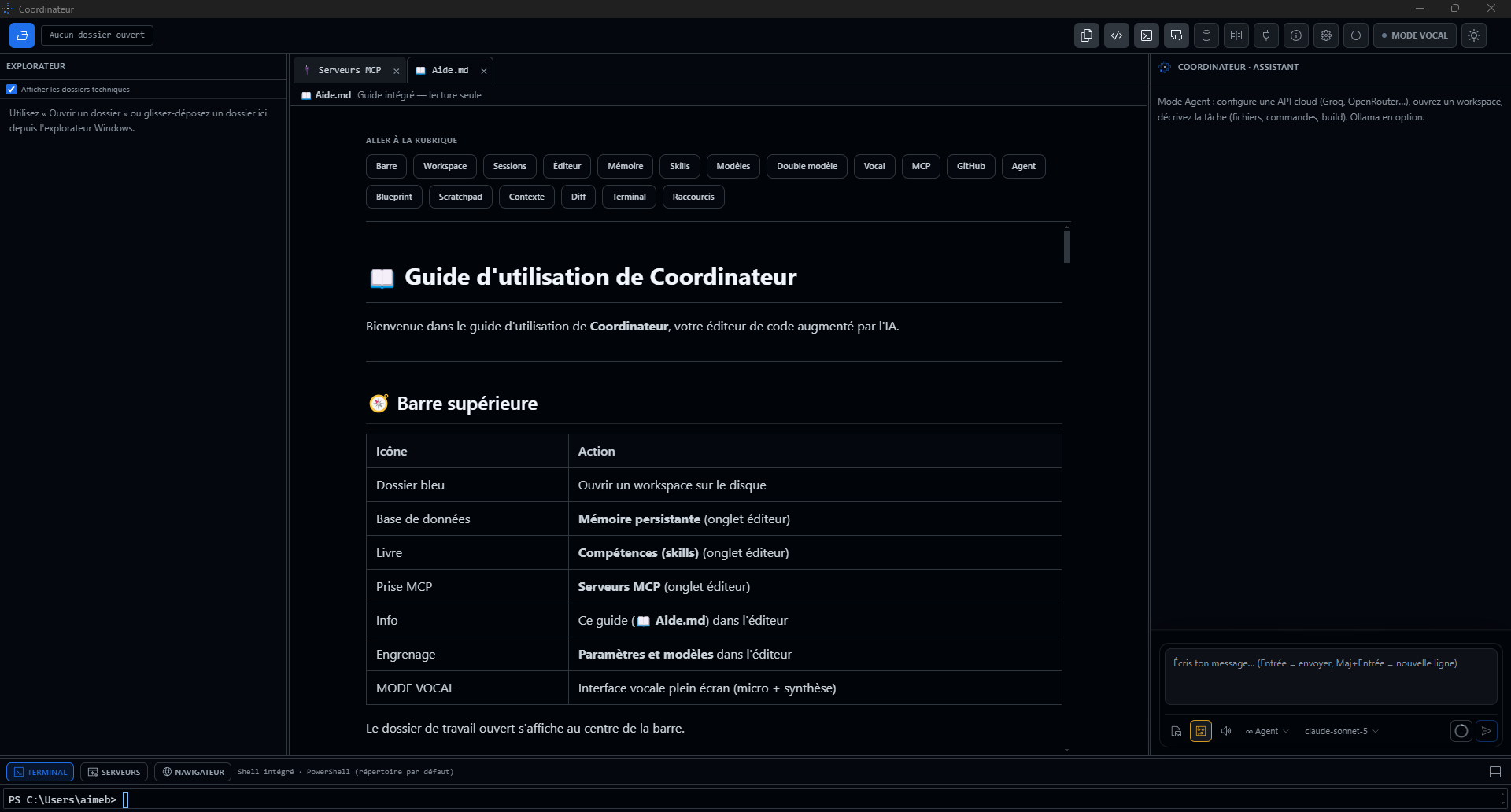Click the send message arrow icon
The image size is (1511, 812).
tap(1487, 731)
